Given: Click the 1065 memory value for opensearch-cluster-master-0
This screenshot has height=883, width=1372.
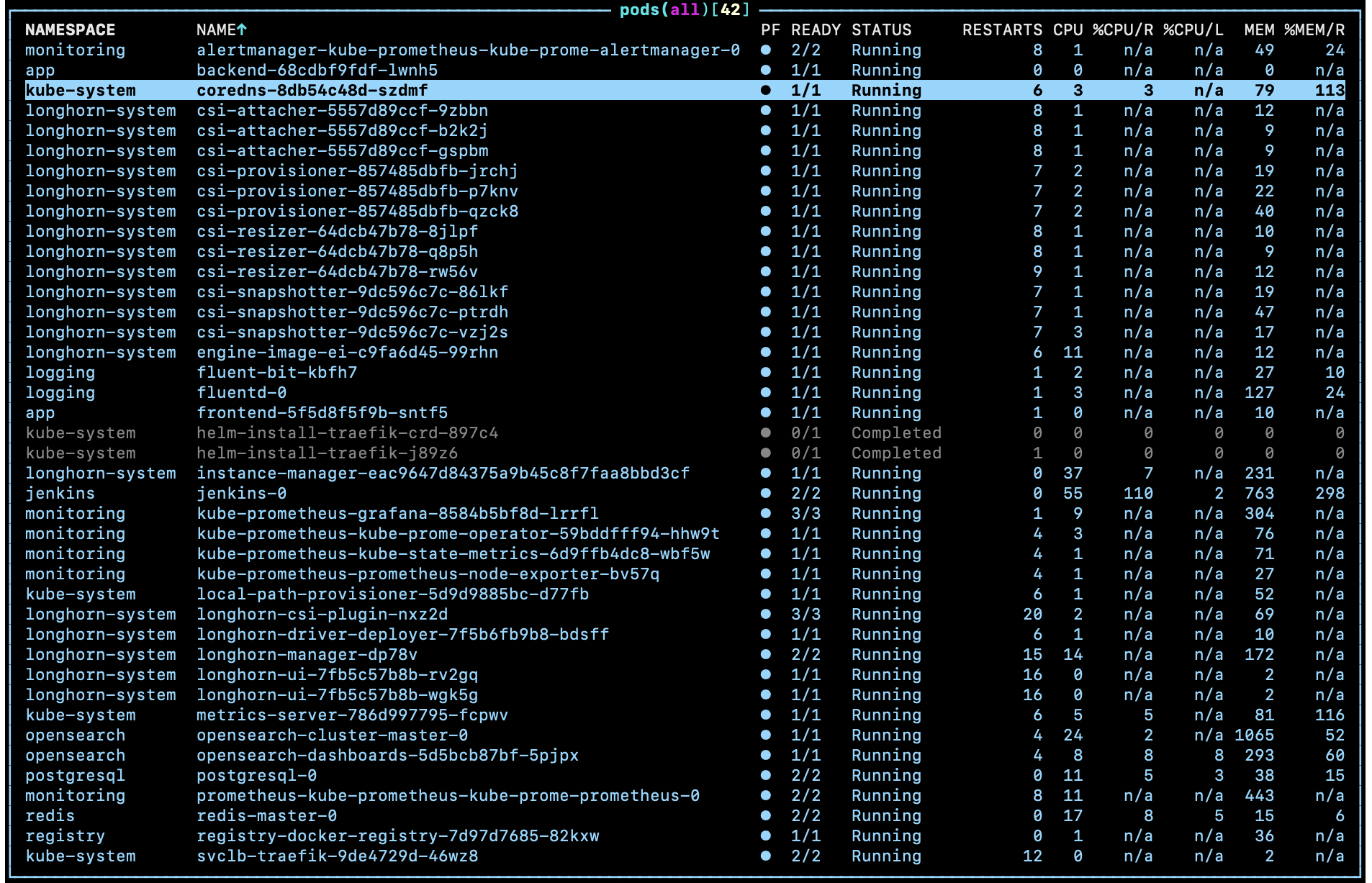Looking at the screenshot, I should click(x=1255, y=735).
